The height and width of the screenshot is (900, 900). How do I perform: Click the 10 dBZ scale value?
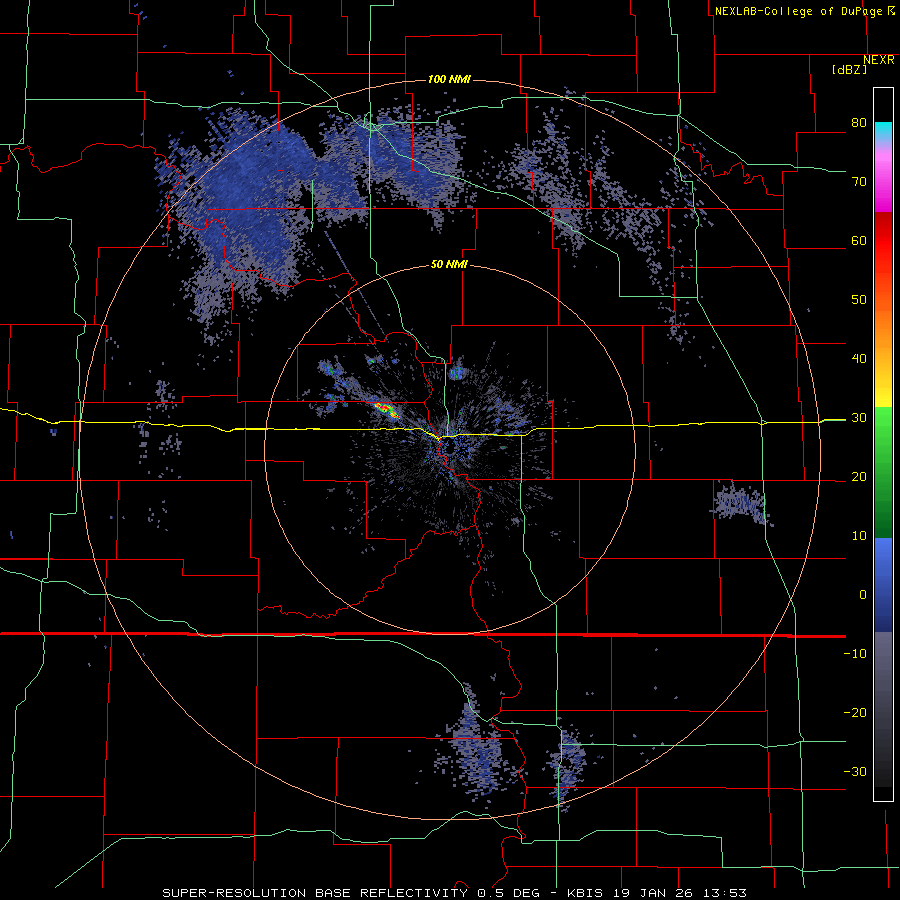(859, 536)
